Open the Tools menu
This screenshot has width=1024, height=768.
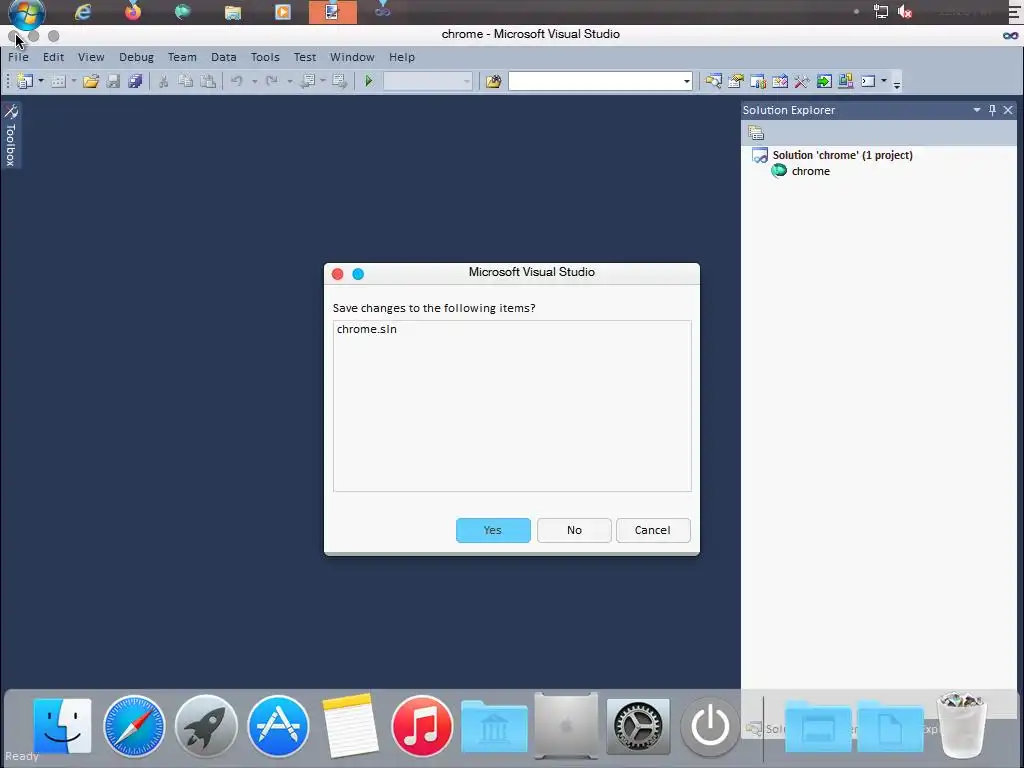265,57
